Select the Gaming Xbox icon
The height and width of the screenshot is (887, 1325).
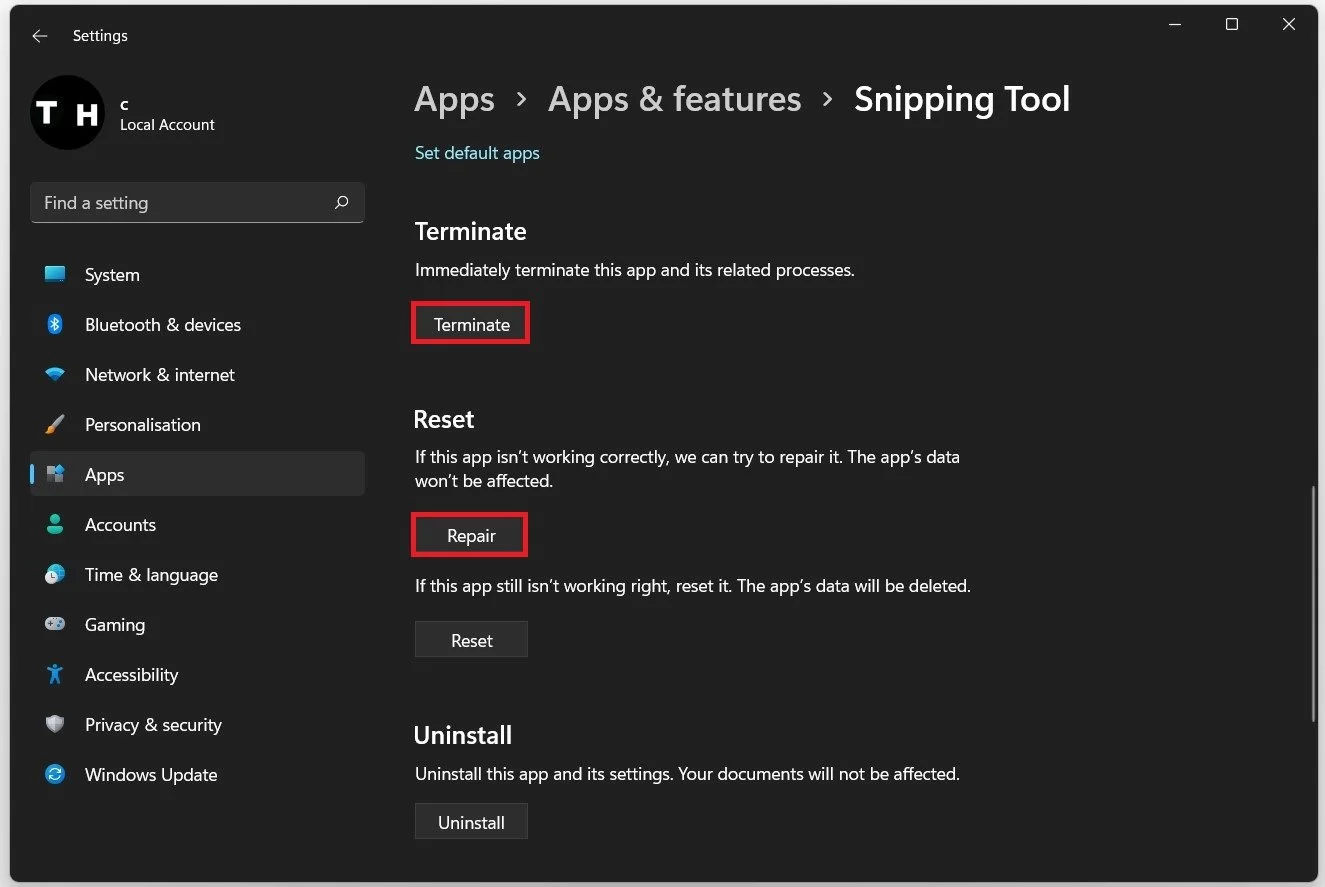click(54, 624)
